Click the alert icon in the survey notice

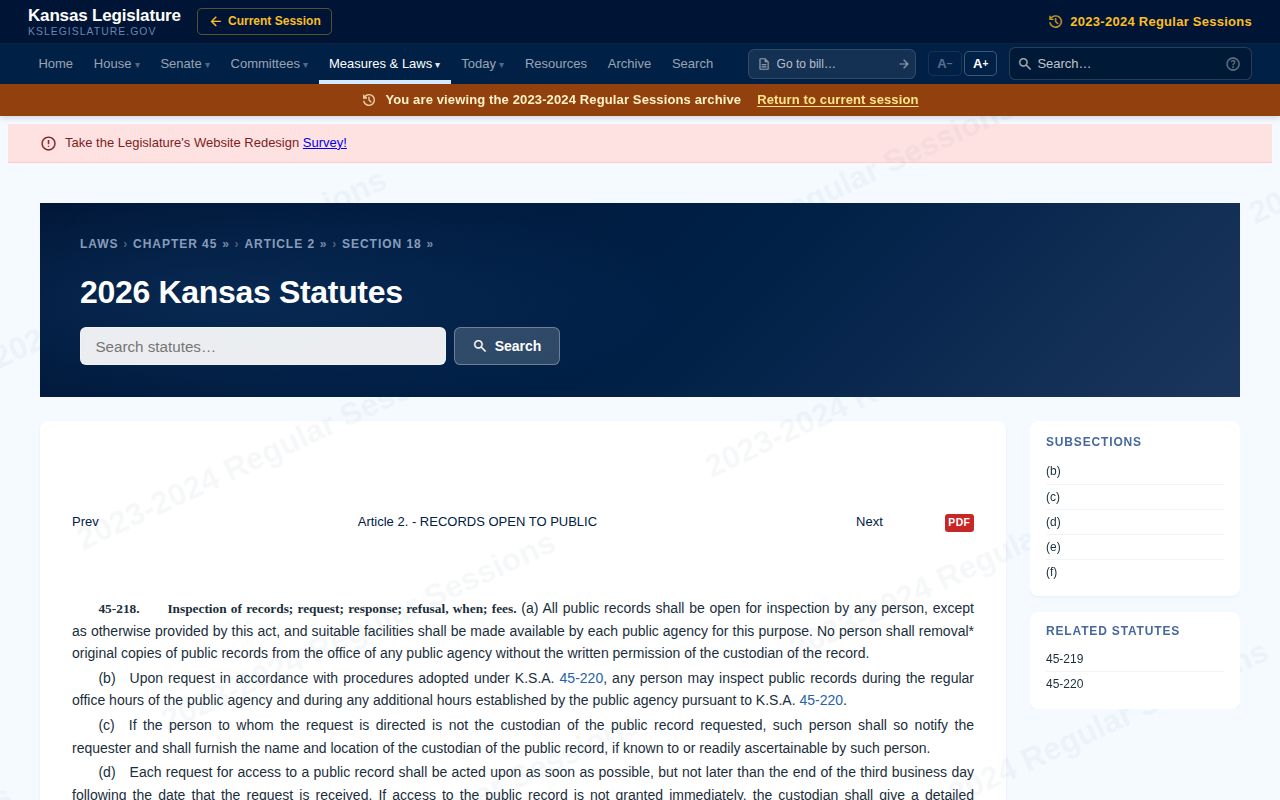[x=48, y=143]
